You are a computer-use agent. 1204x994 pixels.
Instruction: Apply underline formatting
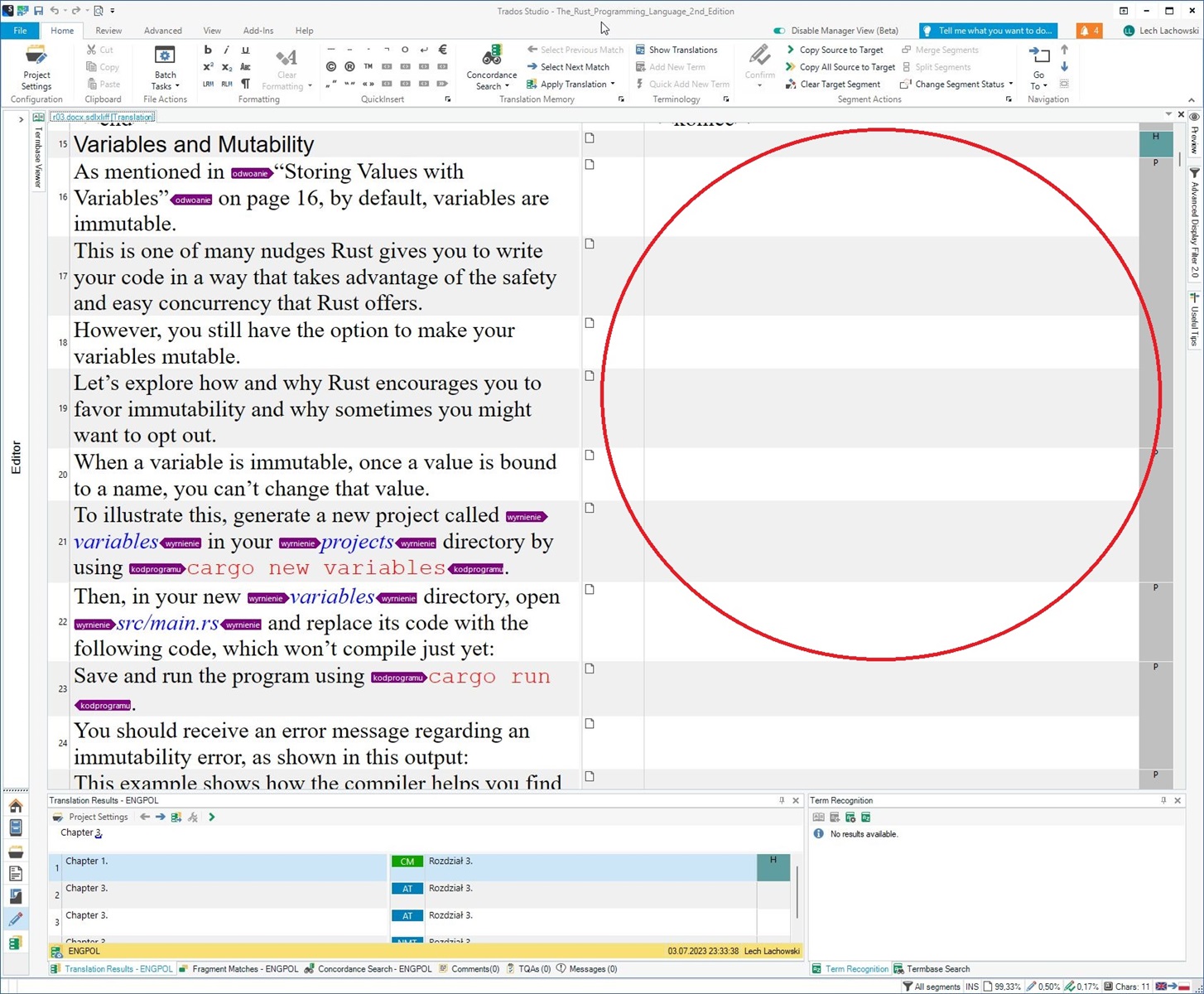point(245,50)
